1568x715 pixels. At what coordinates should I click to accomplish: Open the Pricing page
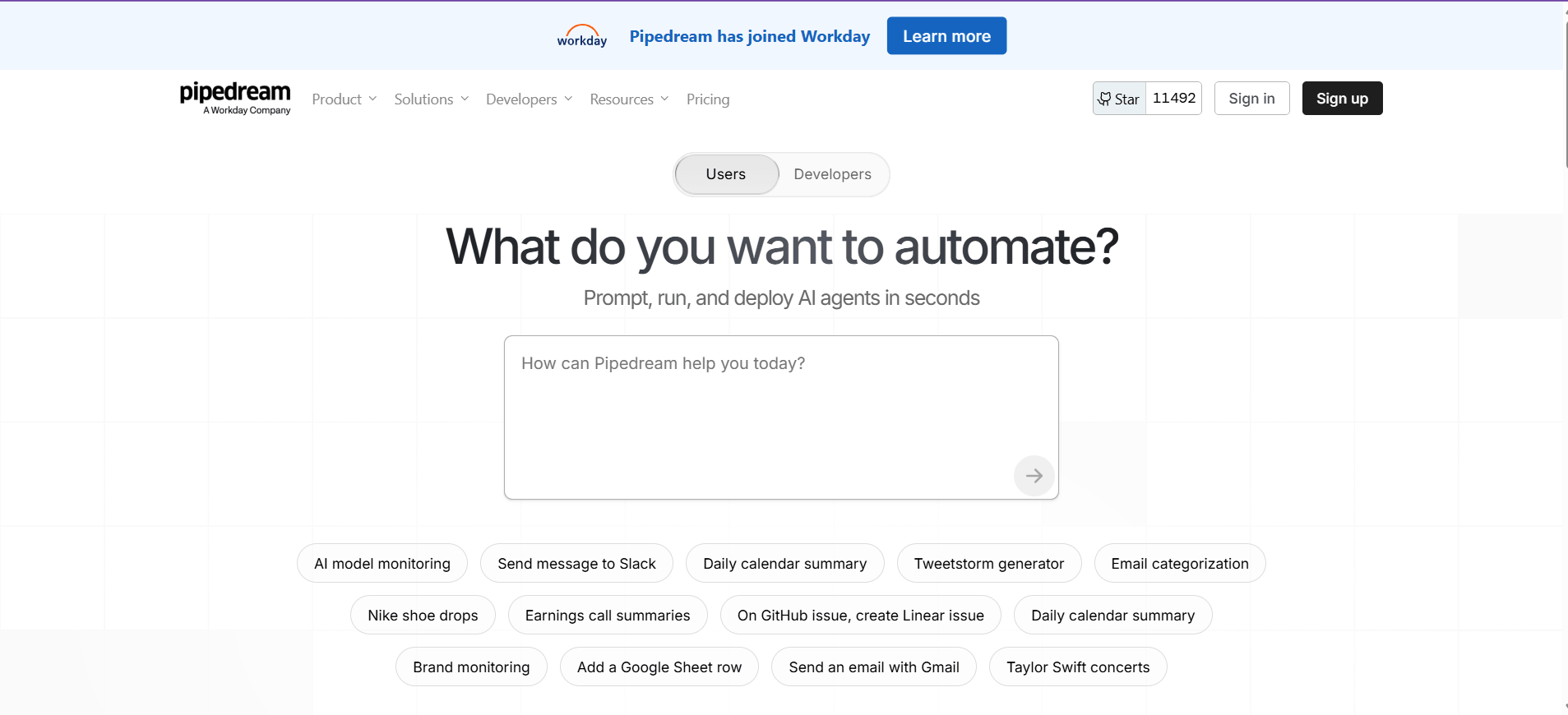point(708,99)
